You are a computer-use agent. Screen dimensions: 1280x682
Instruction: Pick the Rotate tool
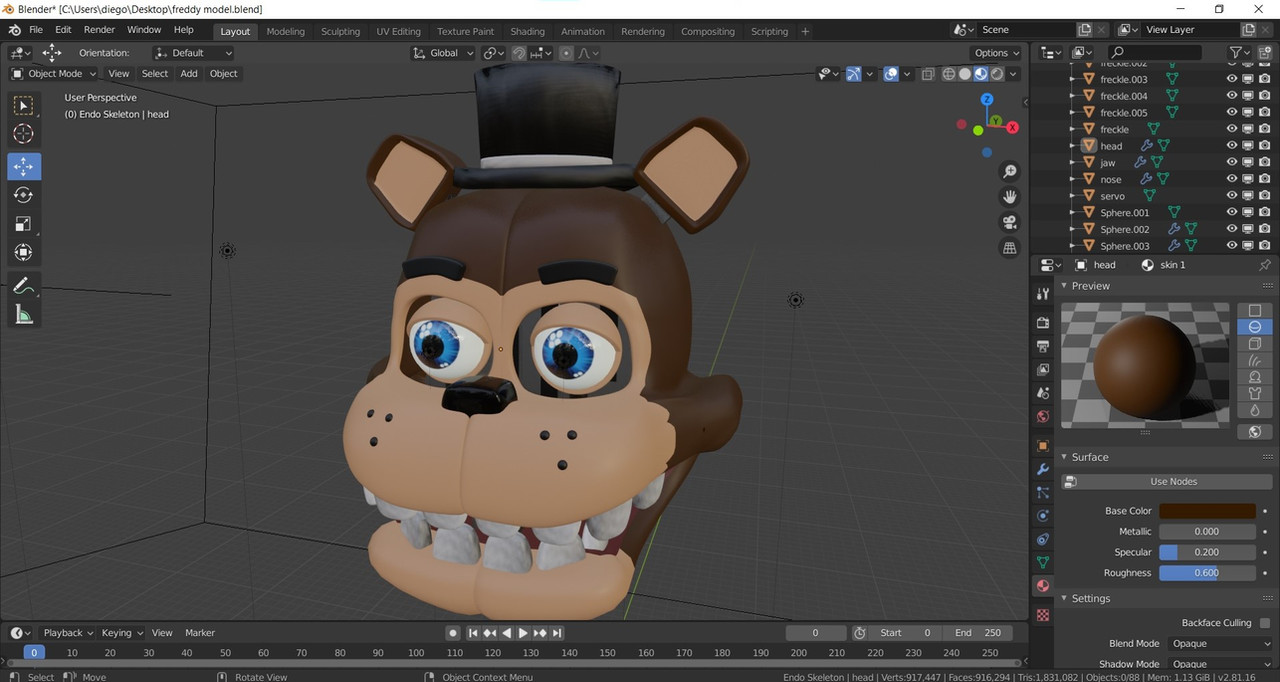coord(24,195)
